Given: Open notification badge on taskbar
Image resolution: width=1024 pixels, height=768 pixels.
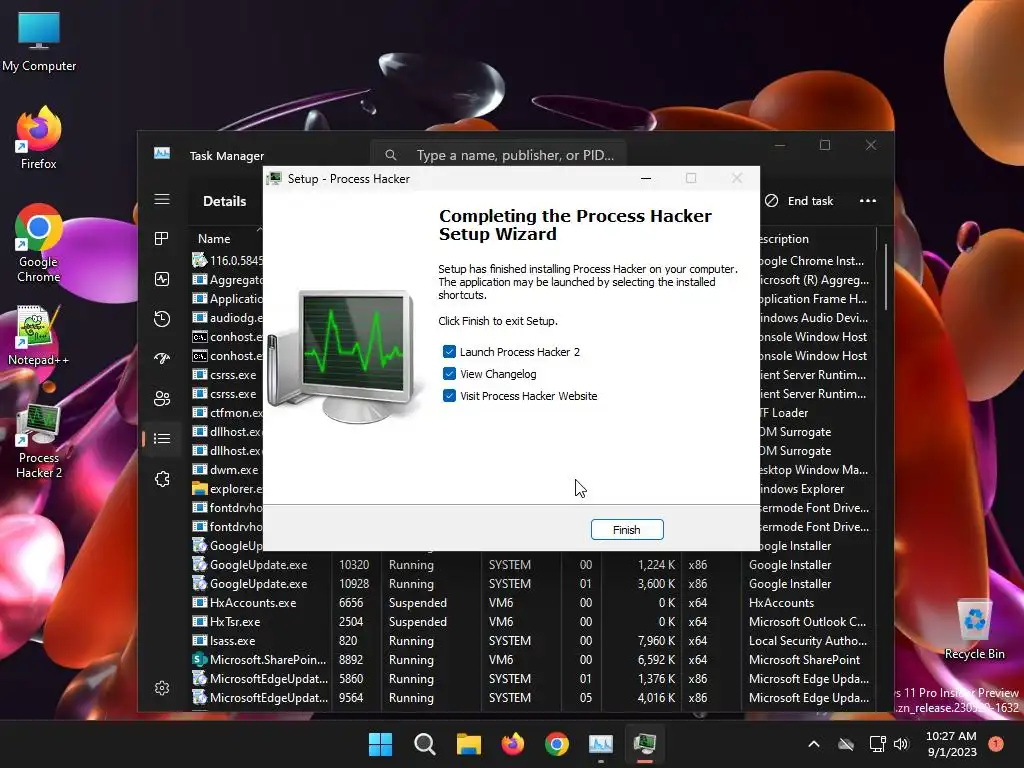Looking at the screenshot, I should [995, 743].
